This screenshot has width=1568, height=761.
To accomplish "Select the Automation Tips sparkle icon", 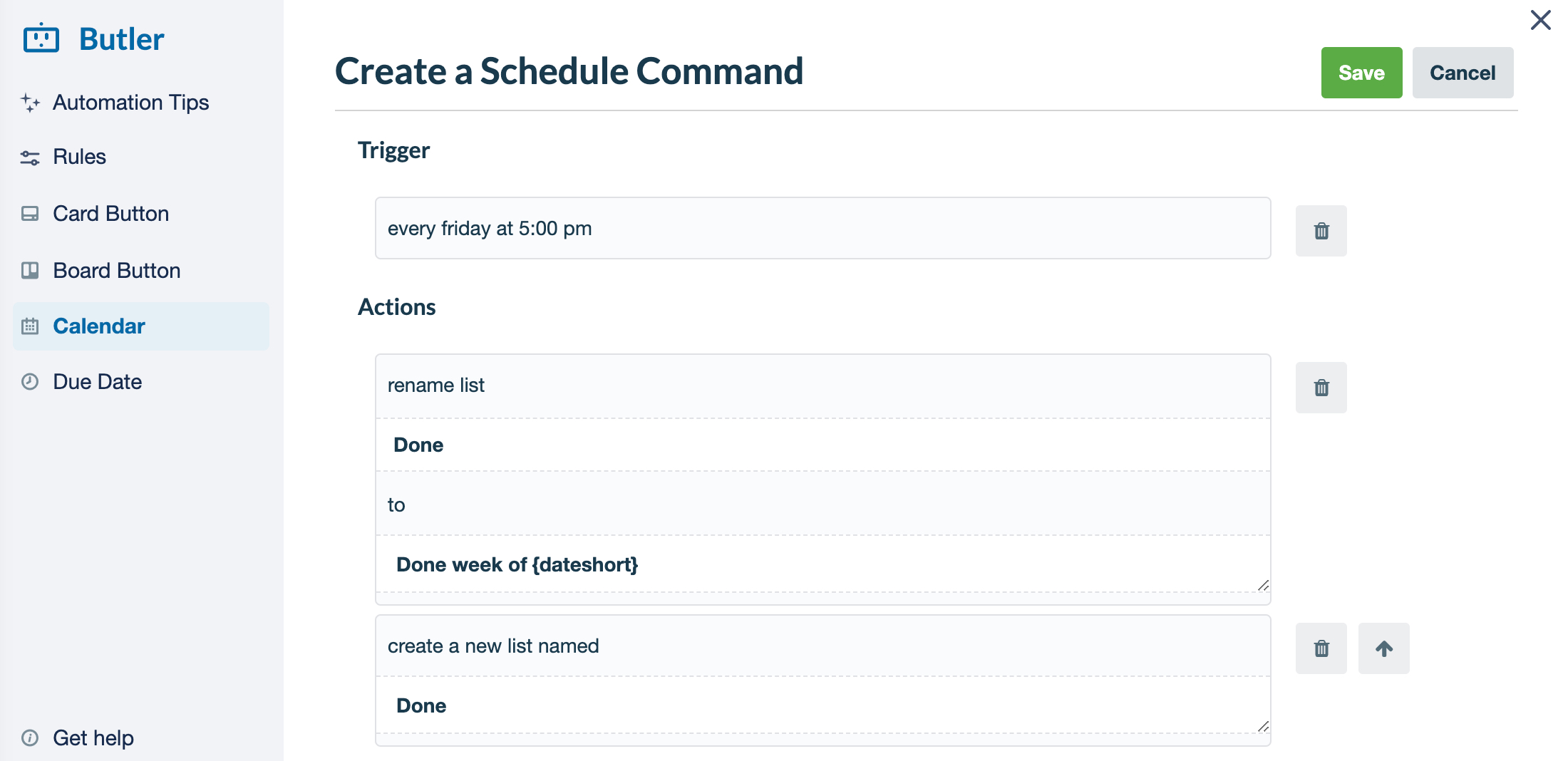I will [30, 103].
